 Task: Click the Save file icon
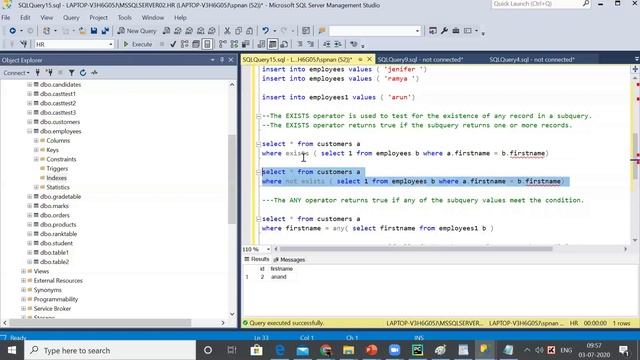(94, 31)
